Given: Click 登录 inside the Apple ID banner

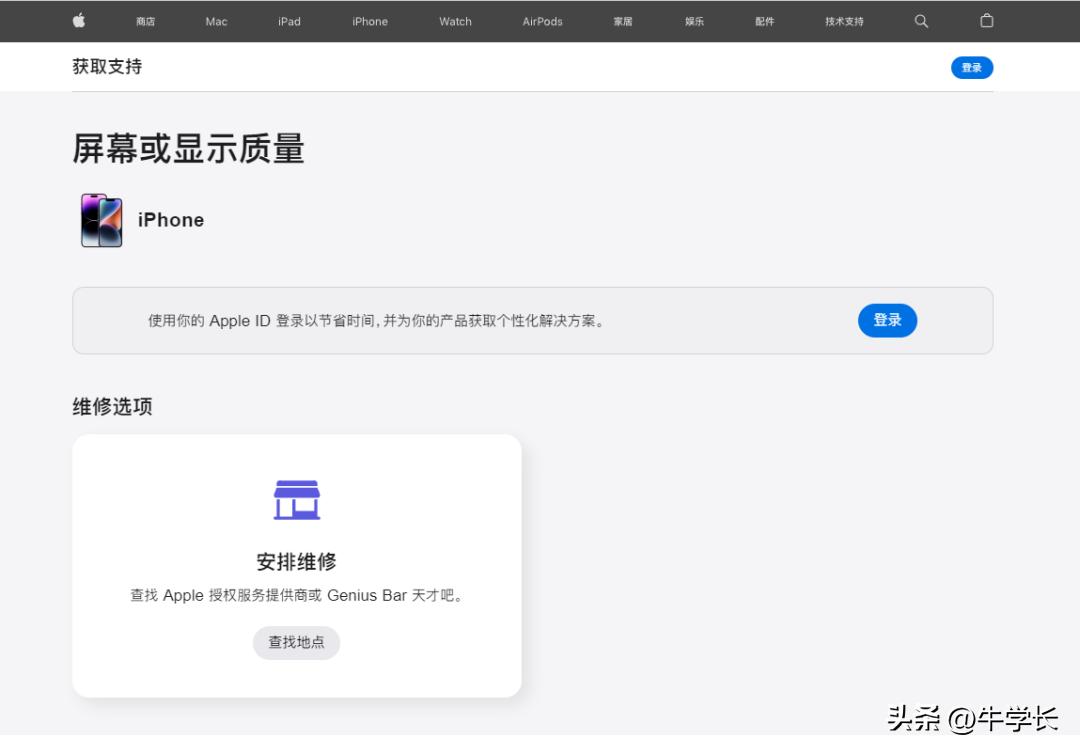Looking at the screenshot, I should (887, 320).
